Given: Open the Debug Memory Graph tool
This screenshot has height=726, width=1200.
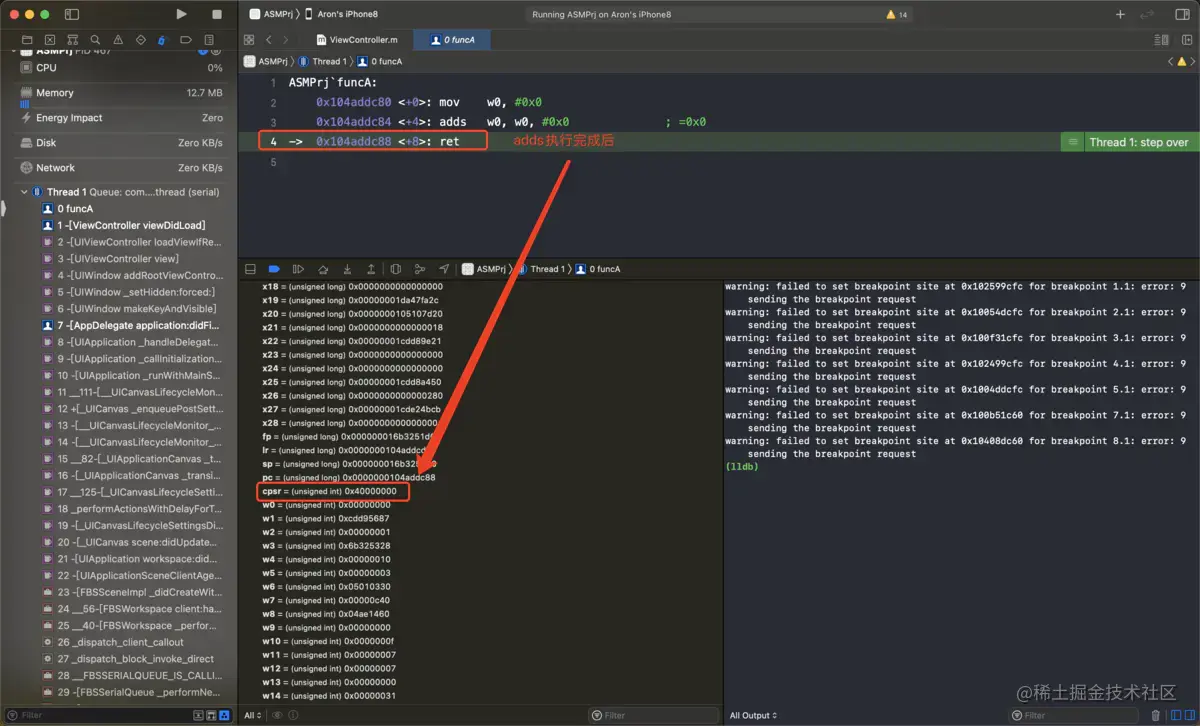Looking at the screenshot, I should [419, 269].
